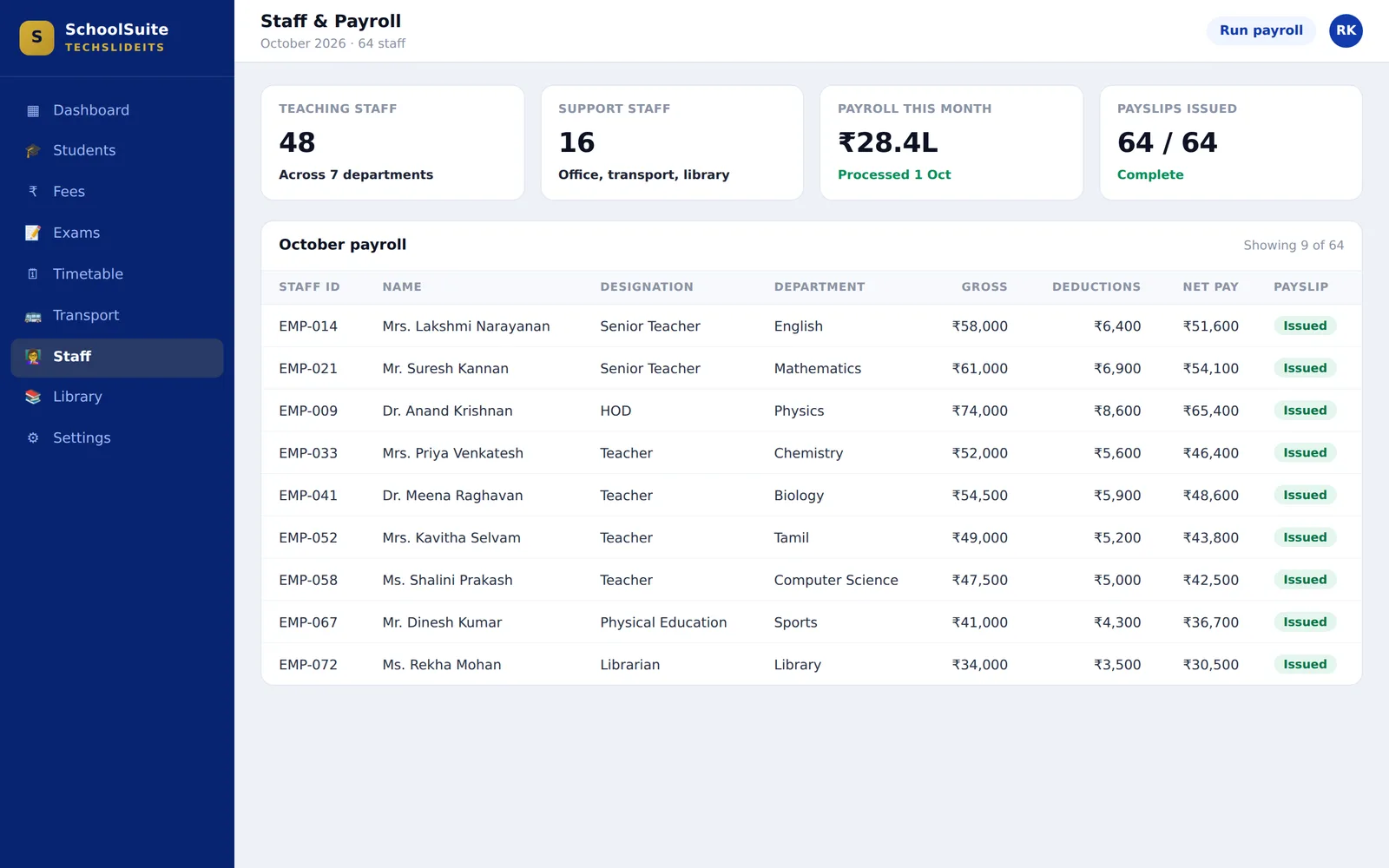
Task: Click the Processed 1 Oct status text
Action: point(894,174)
